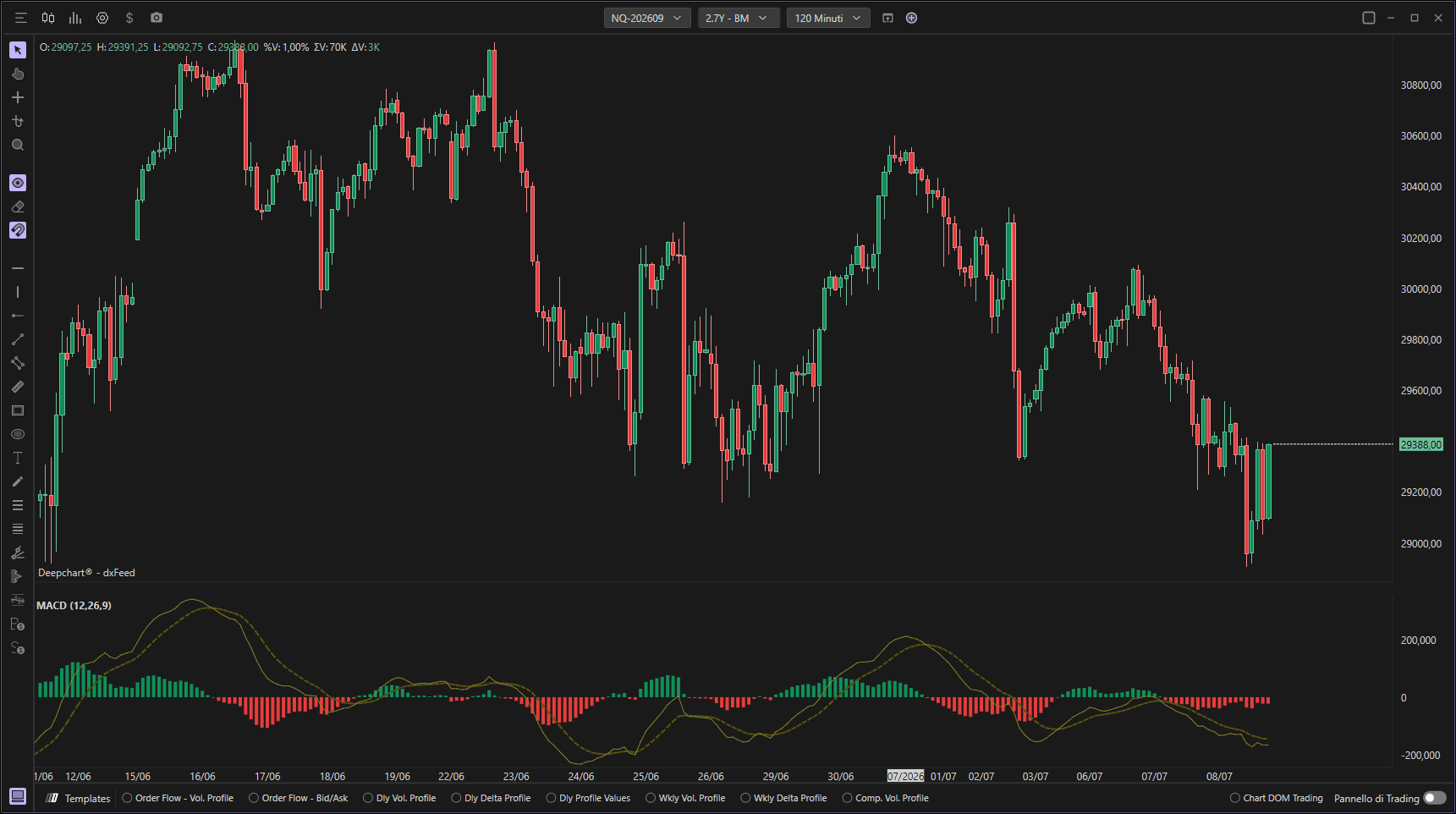Viewport: 1456px width, 814px height.
Task: Enable the Chart DOM Trading option
Action: click(x=1277, y=798)
